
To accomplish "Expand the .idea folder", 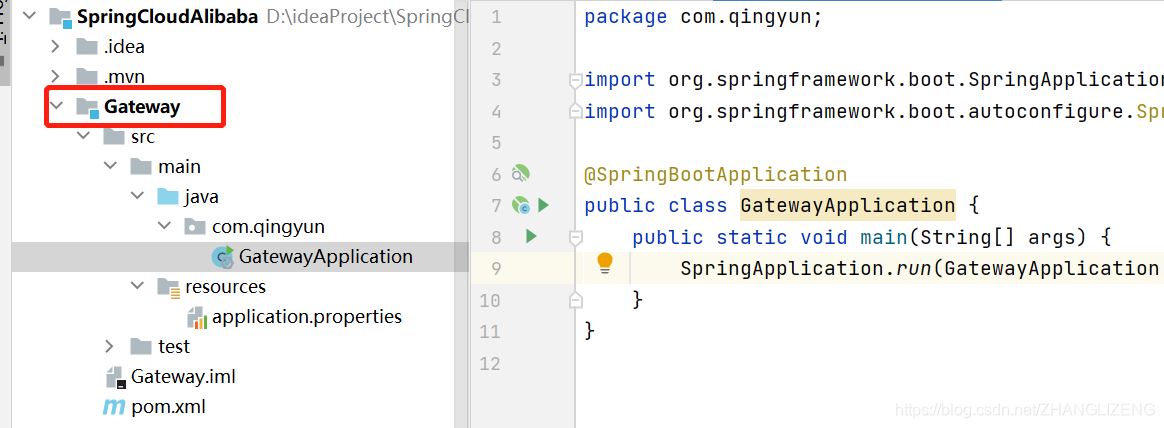I will [x=56, y=47].
